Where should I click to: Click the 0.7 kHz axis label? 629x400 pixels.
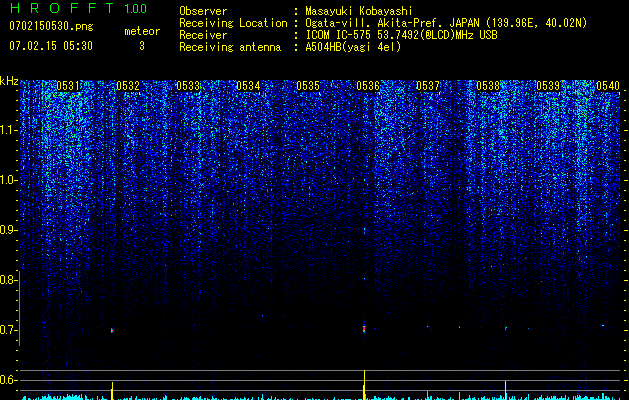coord(7,330)
